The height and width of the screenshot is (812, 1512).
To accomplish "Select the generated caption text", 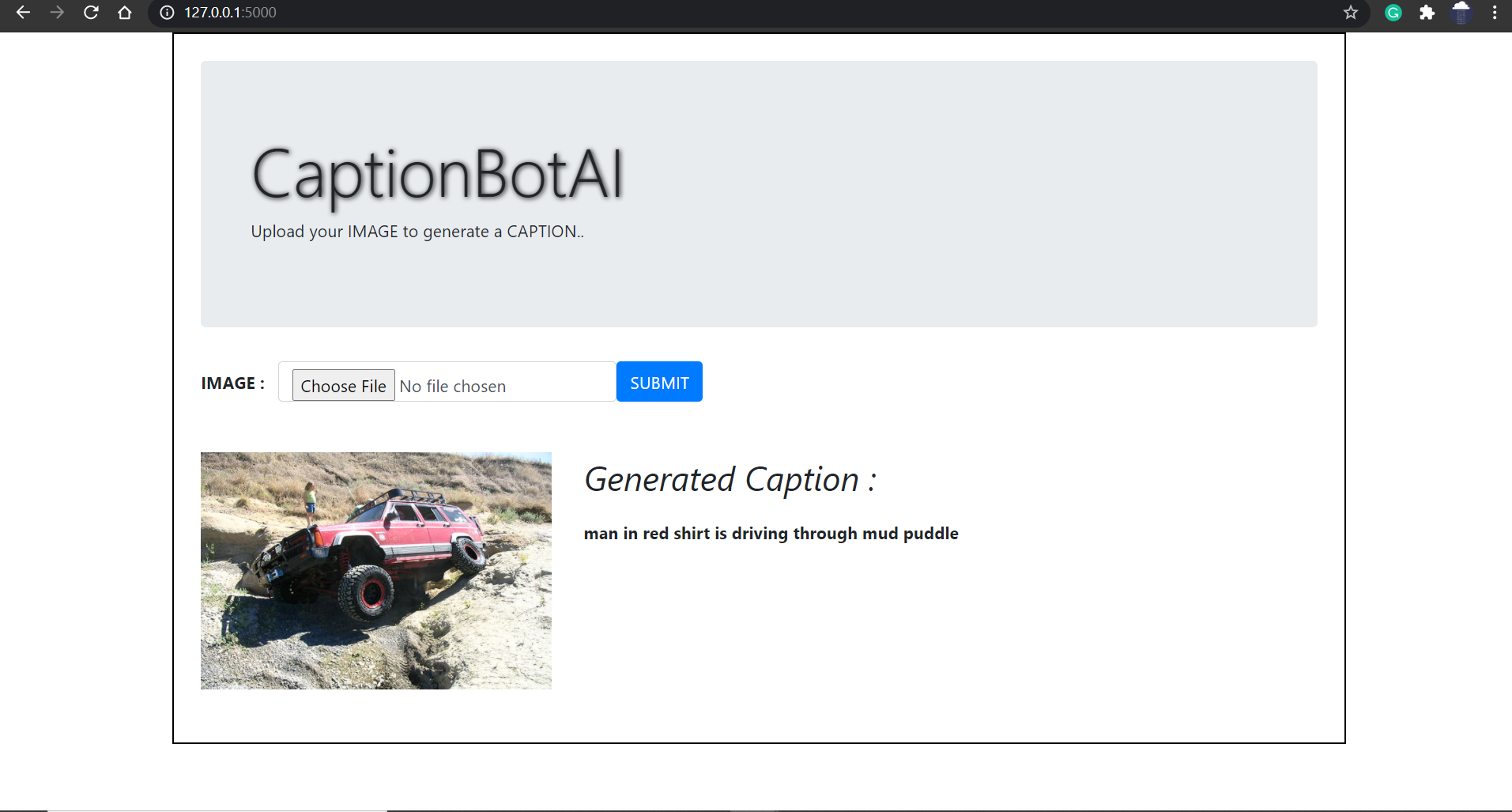I will pyautogui.click(x=771, y=533).
